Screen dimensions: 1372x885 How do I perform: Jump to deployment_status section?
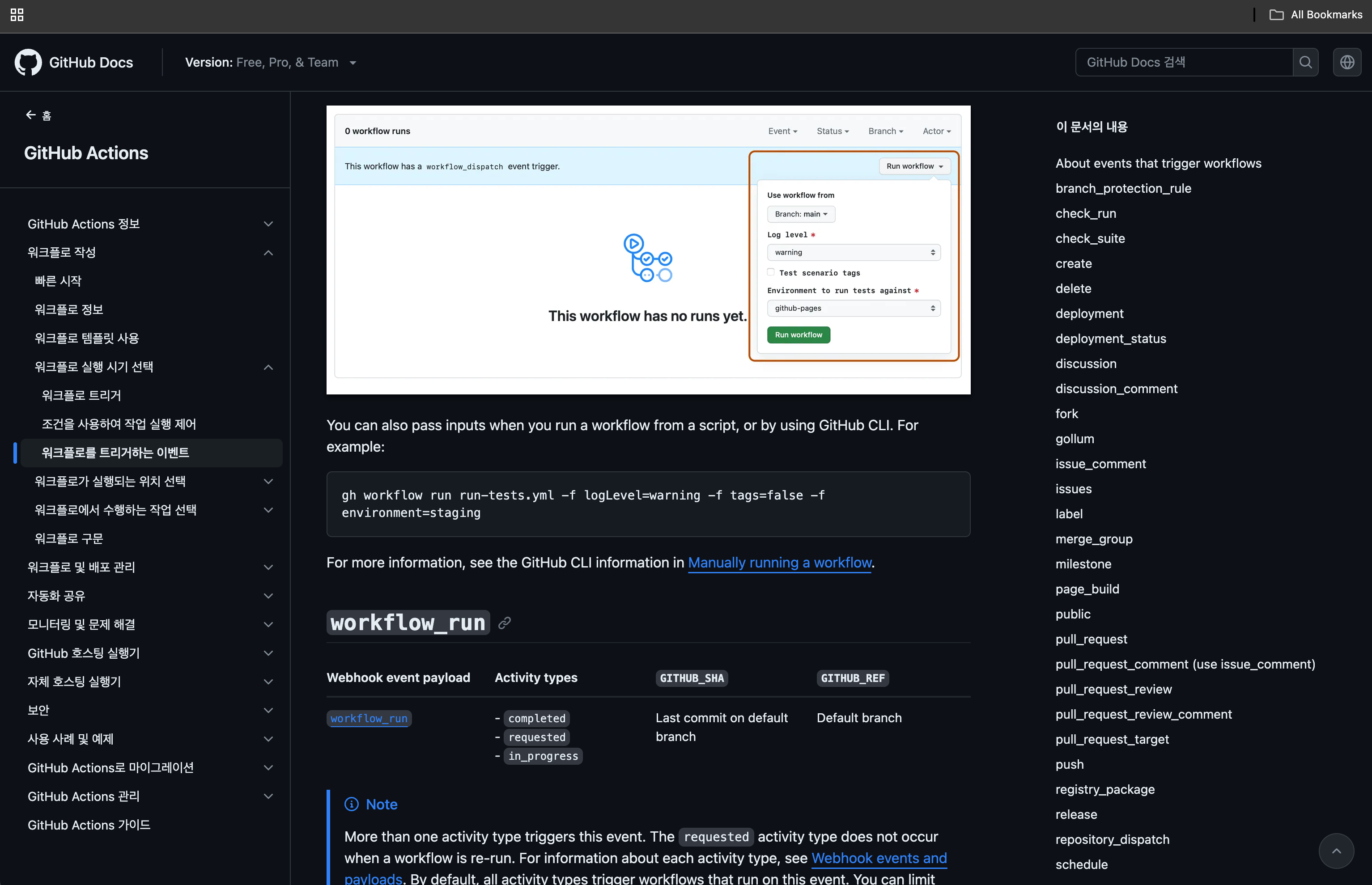point(1110,339)
